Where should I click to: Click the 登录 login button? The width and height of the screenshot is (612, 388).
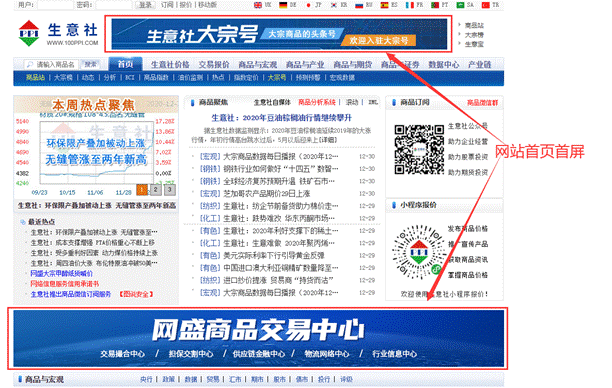click(x=145, y=5)
